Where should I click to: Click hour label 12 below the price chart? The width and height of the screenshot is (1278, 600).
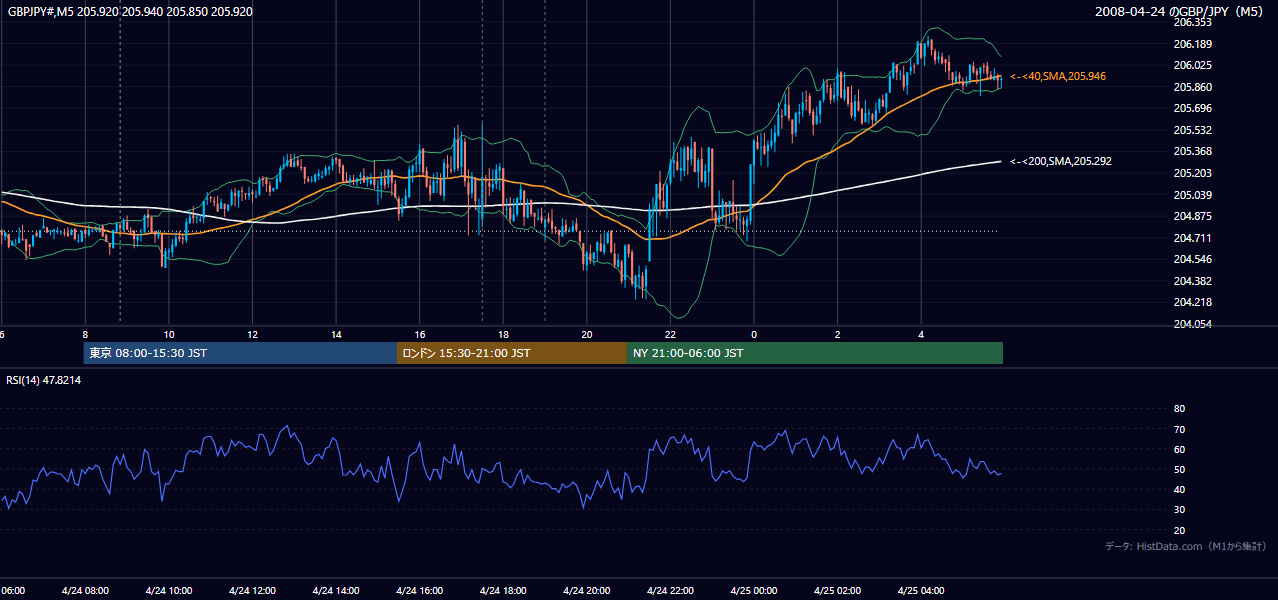[253, 335]
